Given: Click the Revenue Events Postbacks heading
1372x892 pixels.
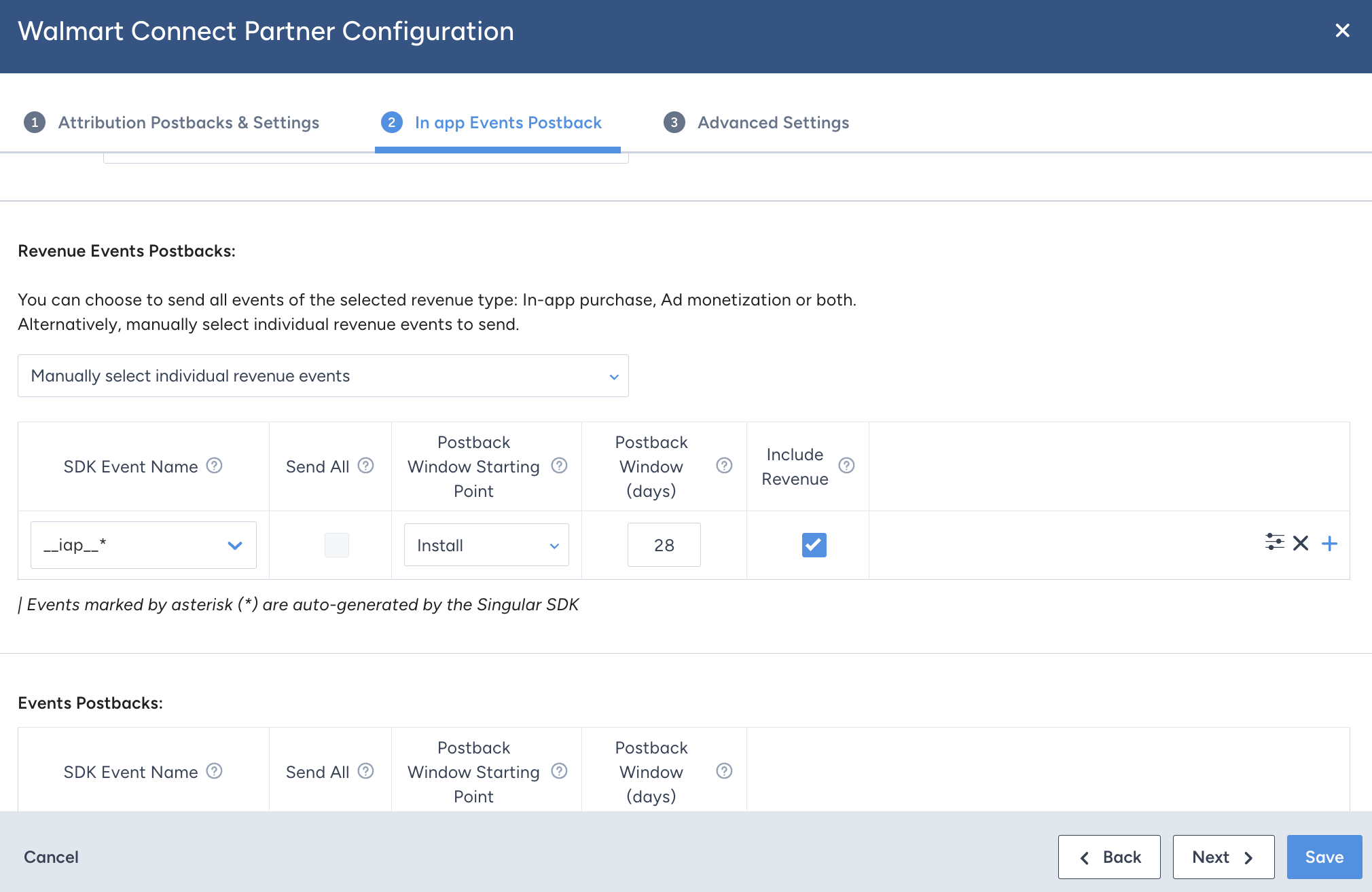Looking at the screenshot, I should [127, 251].
